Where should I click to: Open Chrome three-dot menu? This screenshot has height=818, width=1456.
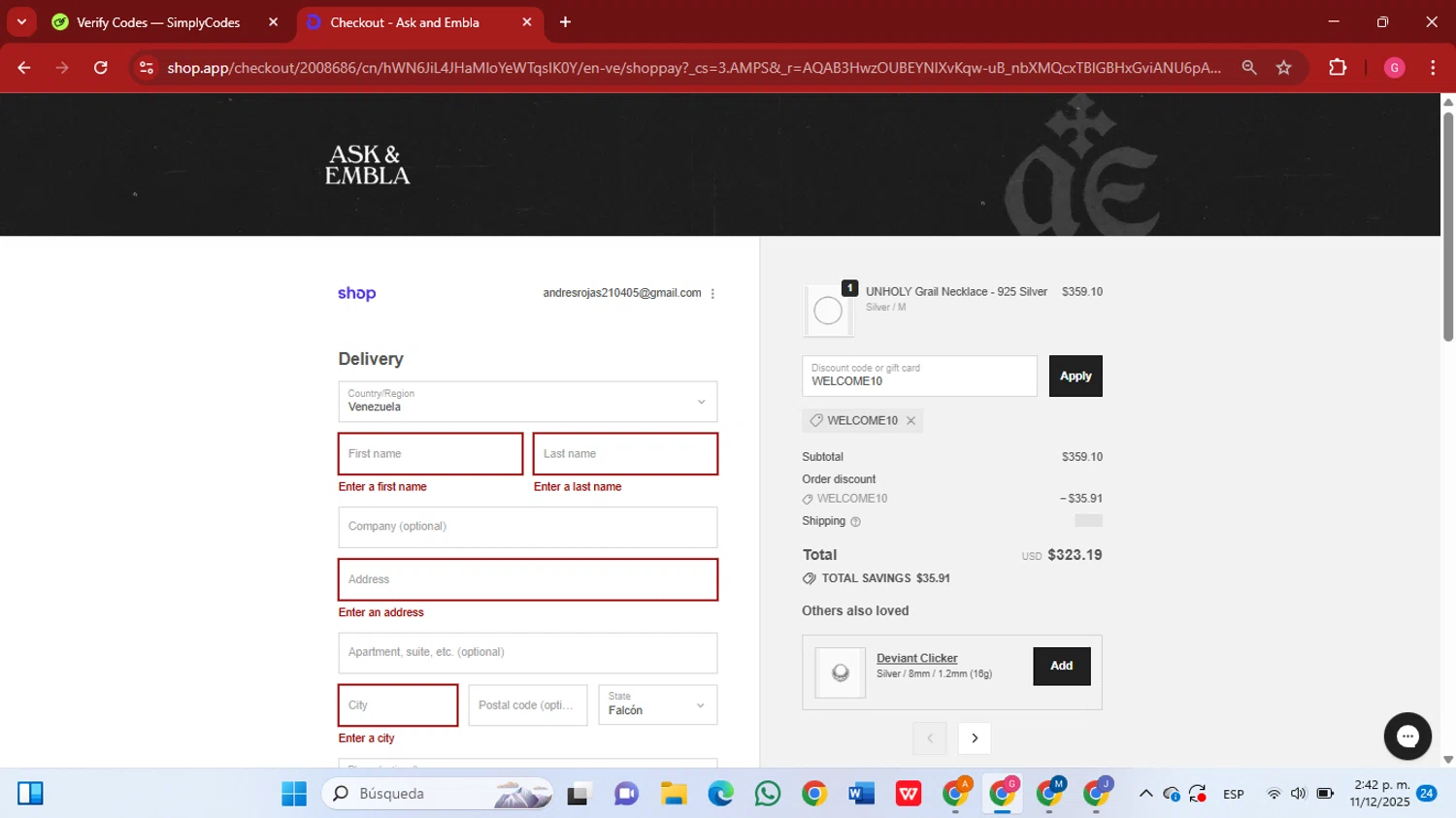click(1433, 68)
